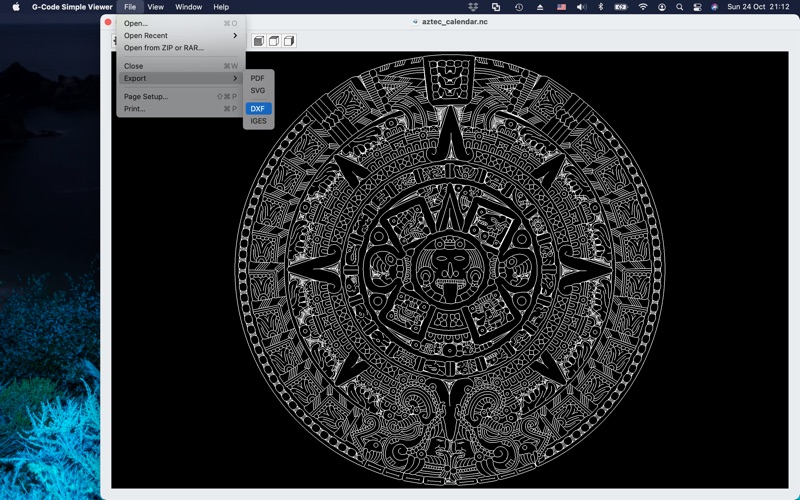
Task: Click the aztec_calendar.nc document icon in title
Action: coord(415,22)
